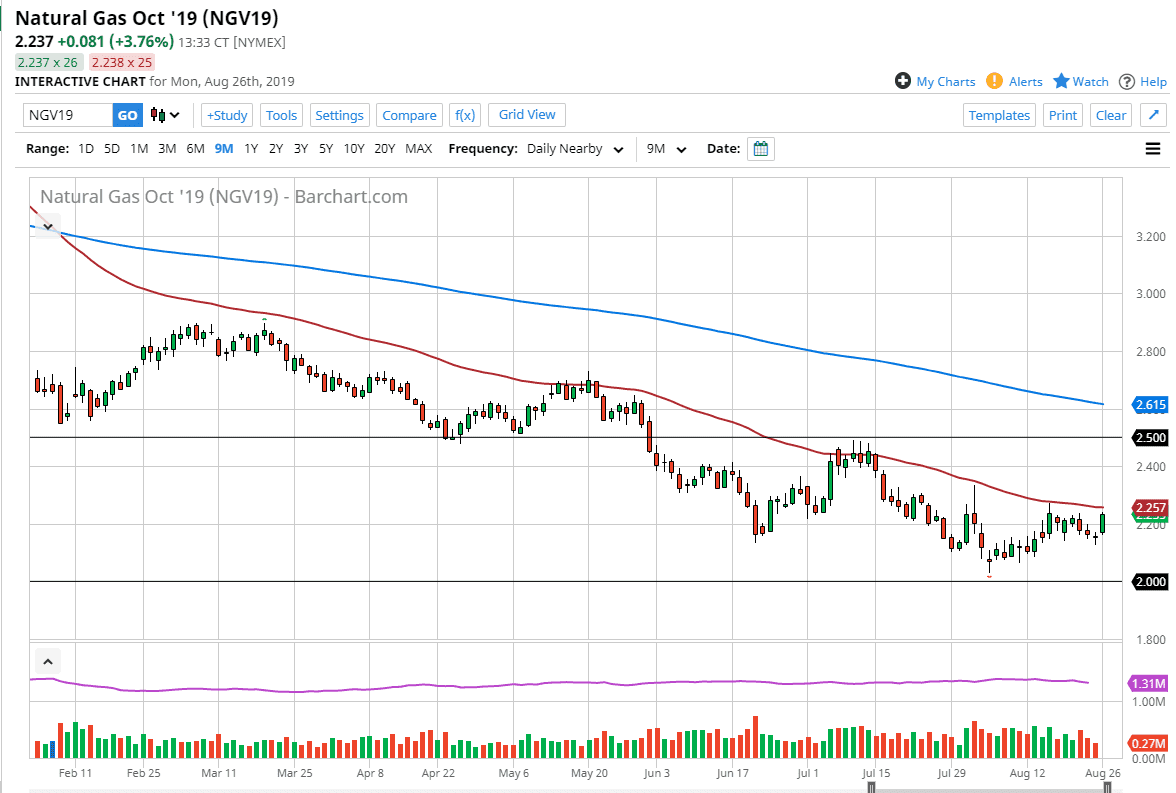Click the Templates button
1176x793 pixels.
coord(999,115)
